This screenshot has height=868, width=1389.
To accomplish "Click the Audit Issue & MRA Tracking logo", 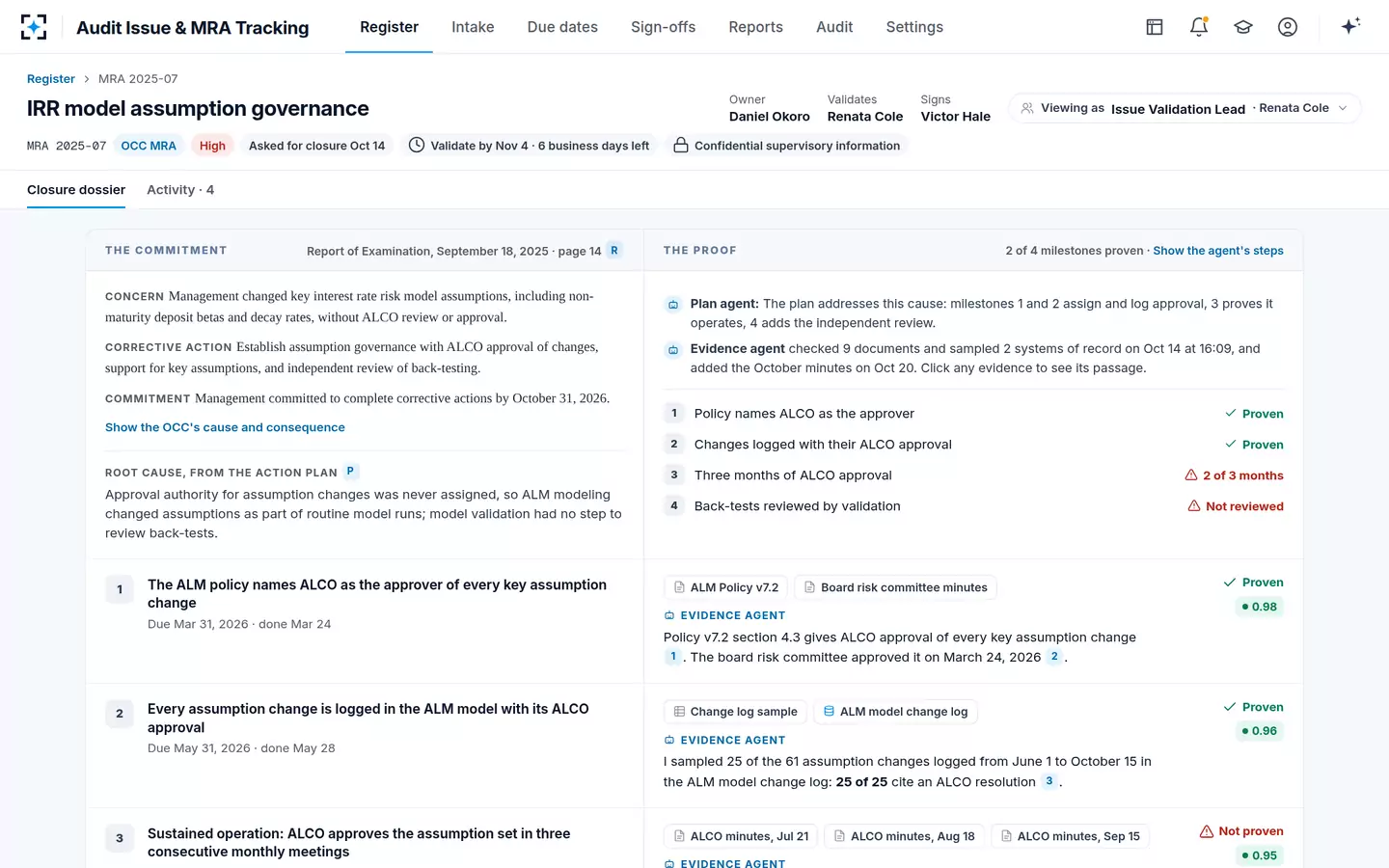I will [34, 27].
